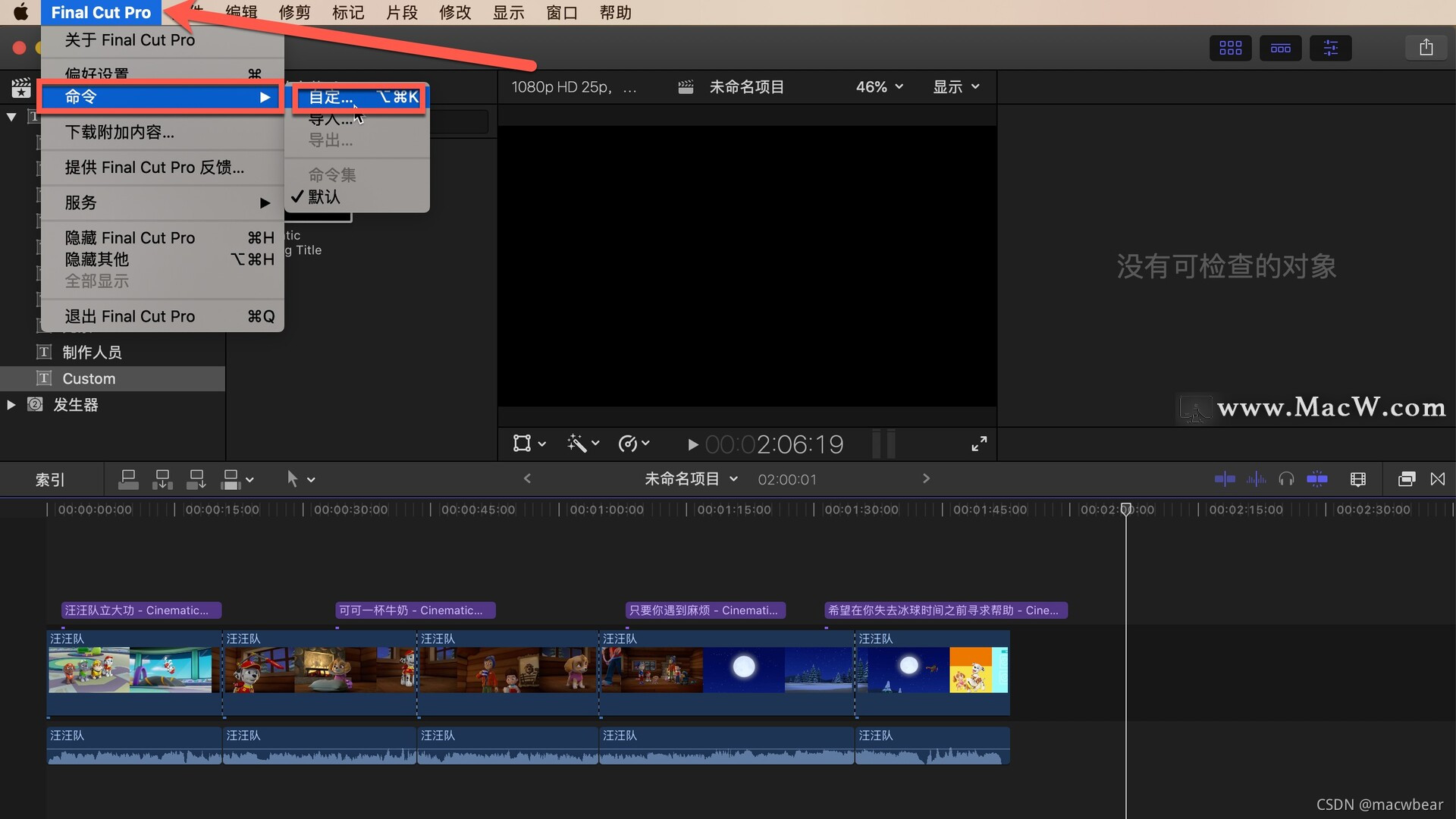This screenshot has width=1456, height=819.
Task: Select the 可可一杯牛奶 title clip
Action: tap(415, 610)
